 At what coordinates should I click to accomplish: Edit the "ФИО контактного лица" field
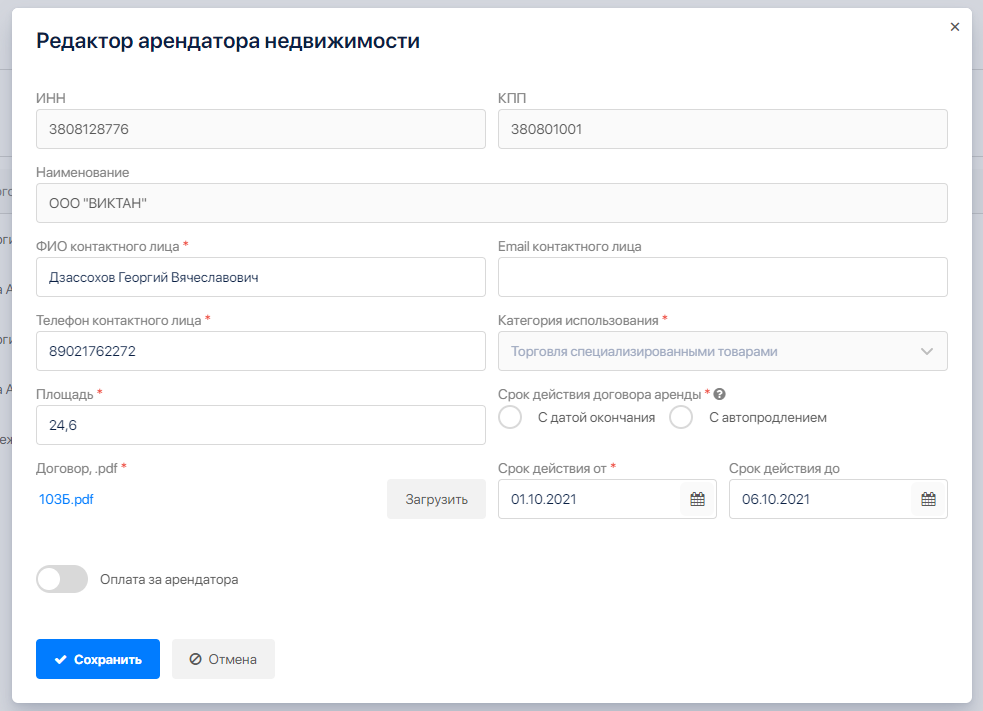[x=260, y=277]
